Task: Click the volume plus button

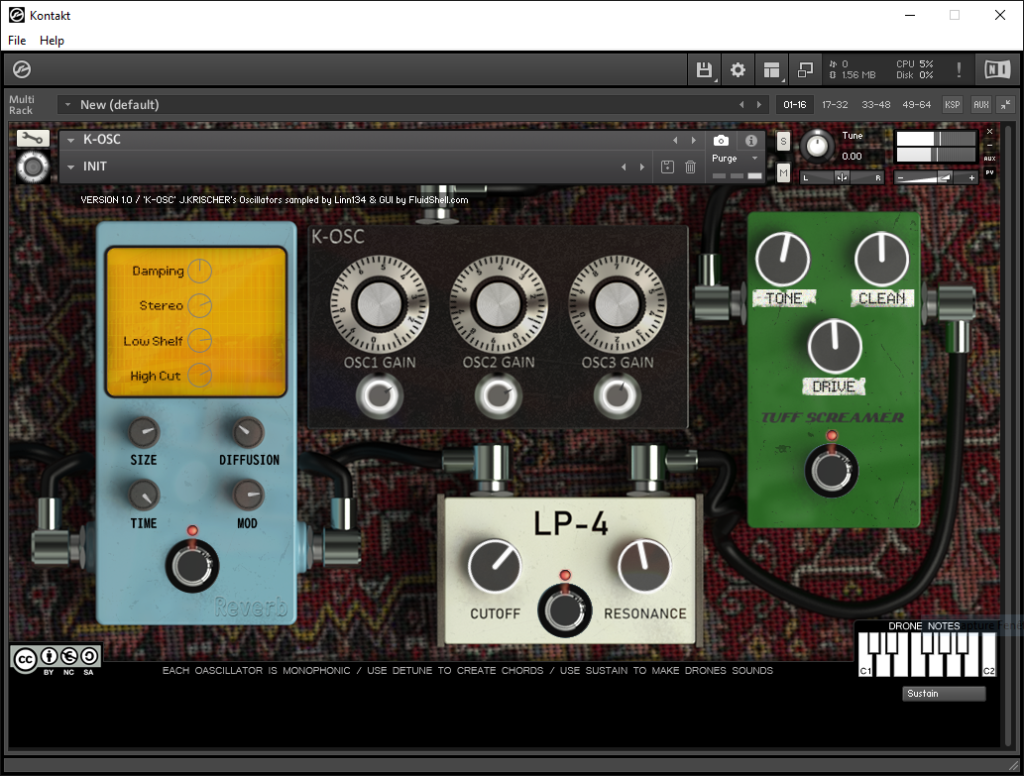Action: tap(972, 178)
